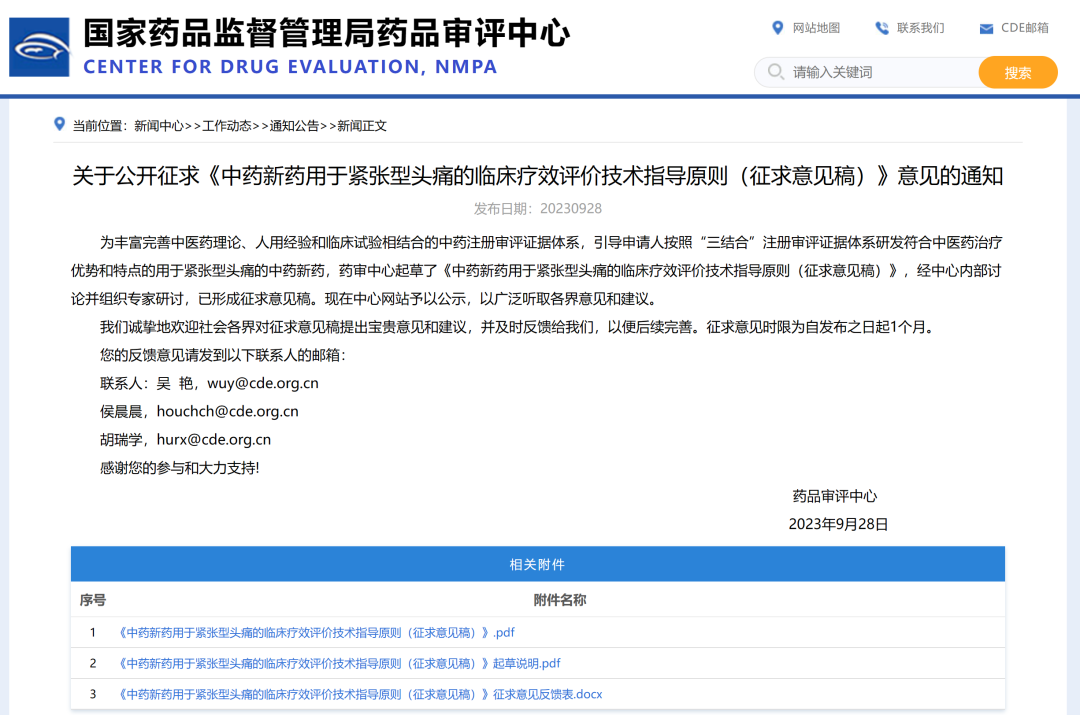Click the site title 国家药品监督管理局药品审评中心
The image size is (1080, 715).
(x=326, y=33)
